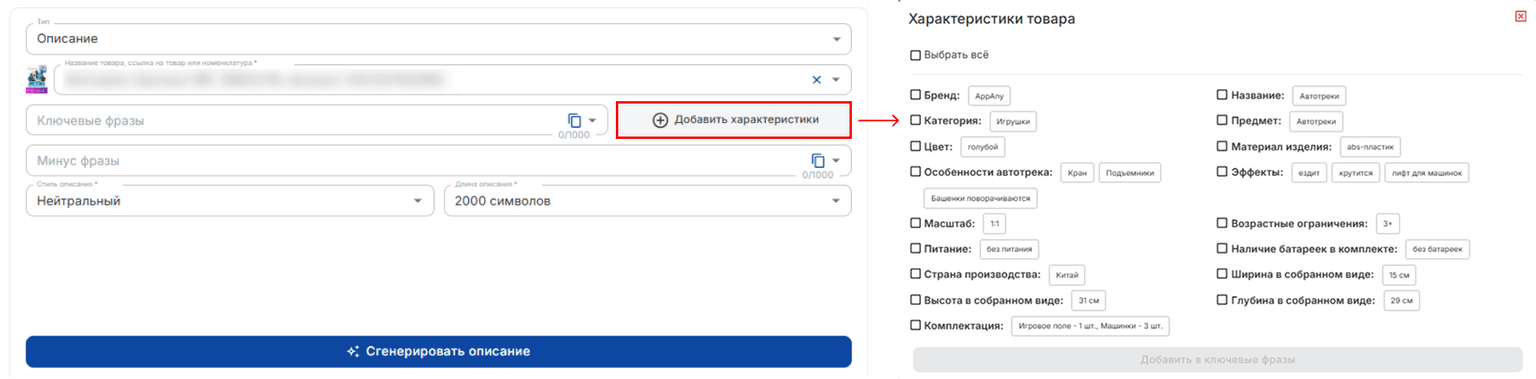Screen dimensions: 1536x379
Task: Clear the product name with the X icon
Action: [816, 80]
